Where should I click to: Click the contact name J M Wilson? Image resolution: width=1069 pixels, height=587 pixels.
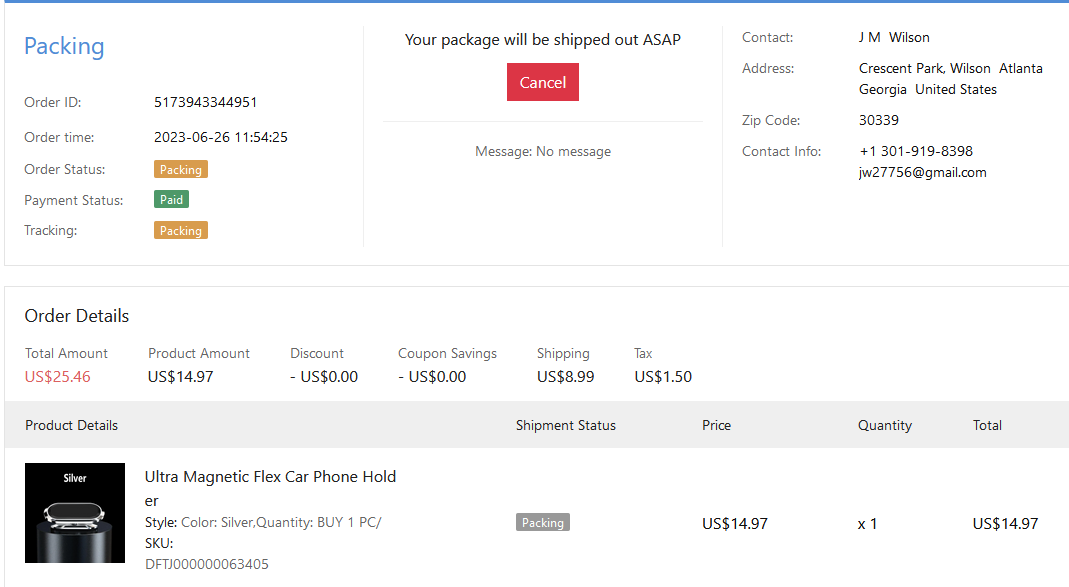click(894, 37)
